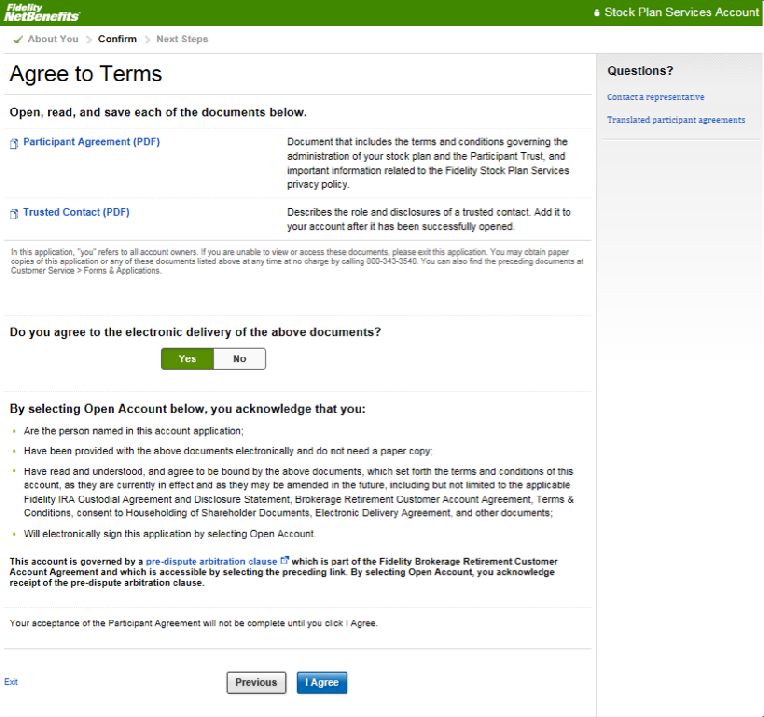764x717 pixels.
Task: Click the Exit link at bottom left
Action: click(10, 682)
